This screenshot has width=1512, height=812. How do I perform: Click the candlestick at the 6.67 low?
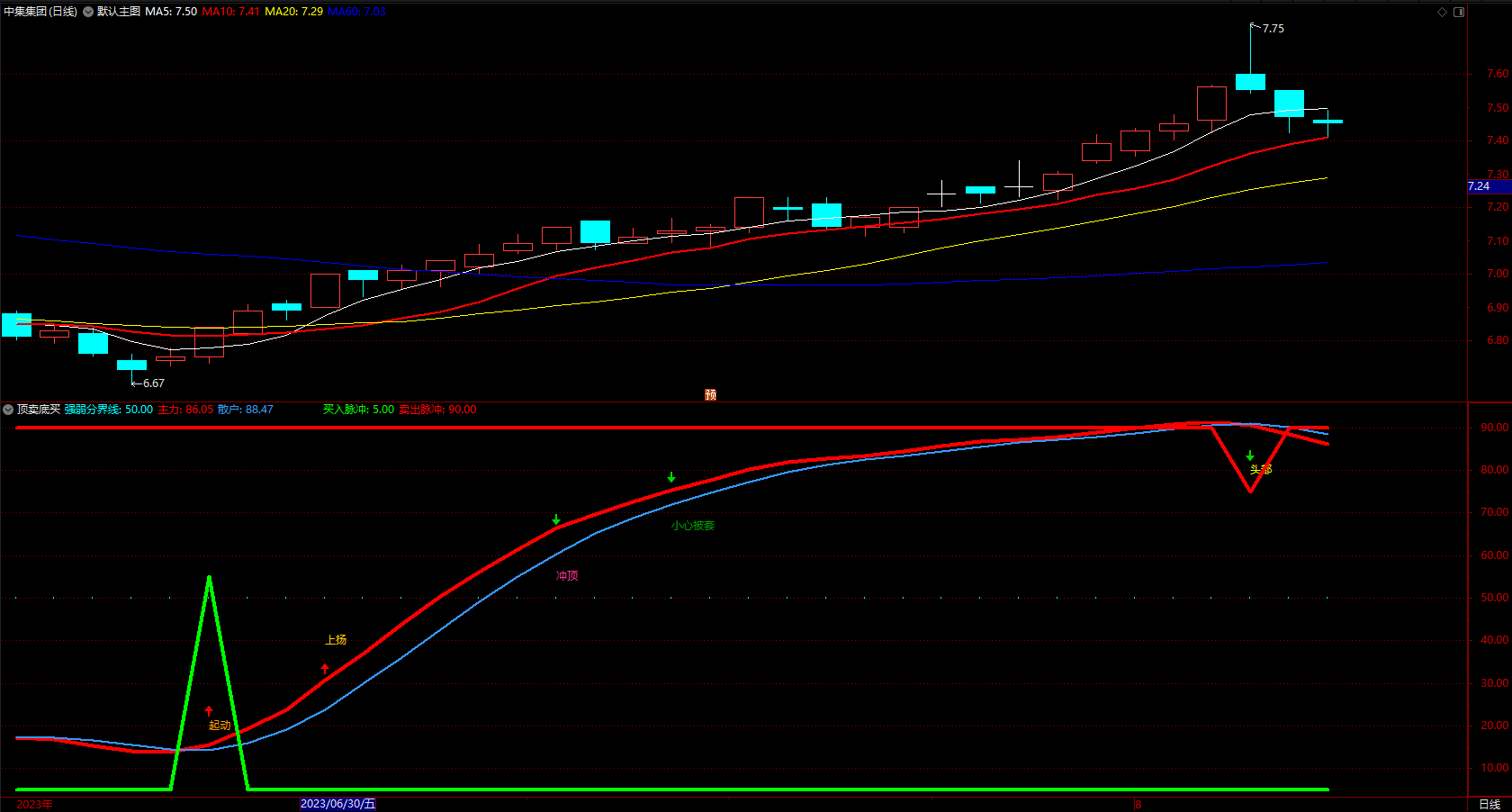point(131,365)
